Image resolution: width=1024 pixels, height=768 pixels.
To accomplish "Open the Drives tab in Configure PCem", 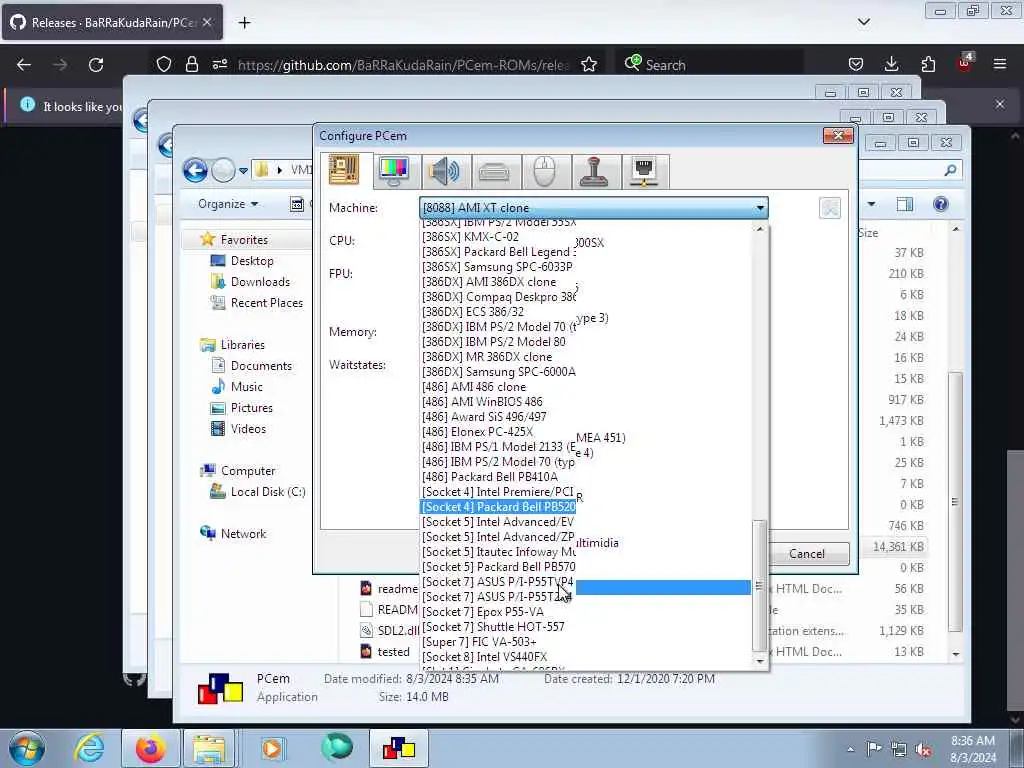I will coord(494,171).
